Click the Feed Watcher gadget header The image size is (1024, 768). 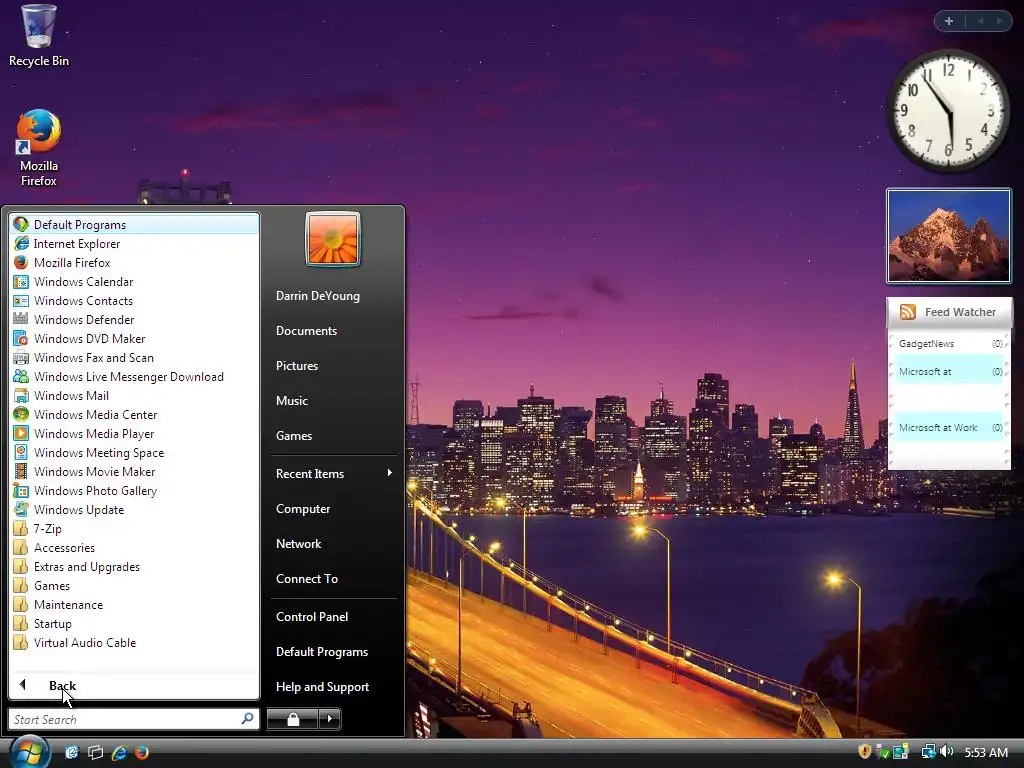949,312
